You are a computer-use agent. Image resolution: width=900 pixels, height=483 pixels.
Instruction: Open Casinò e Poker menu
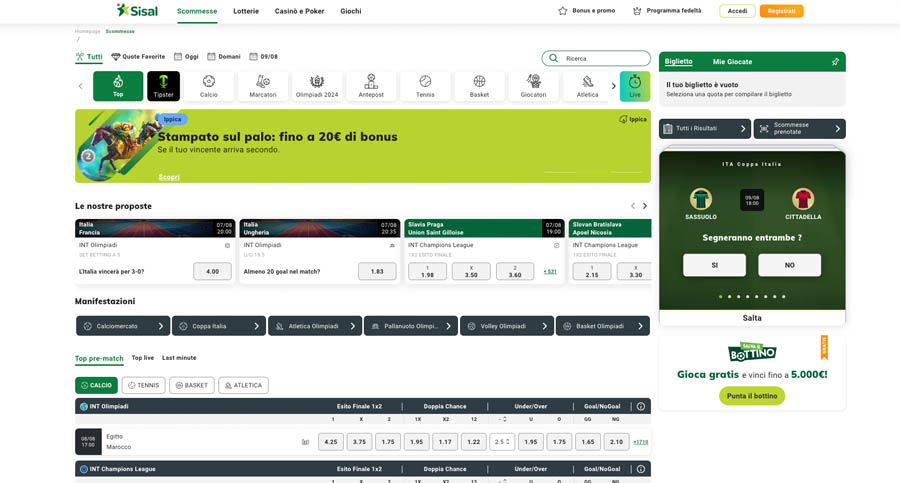tap(299, 11)
